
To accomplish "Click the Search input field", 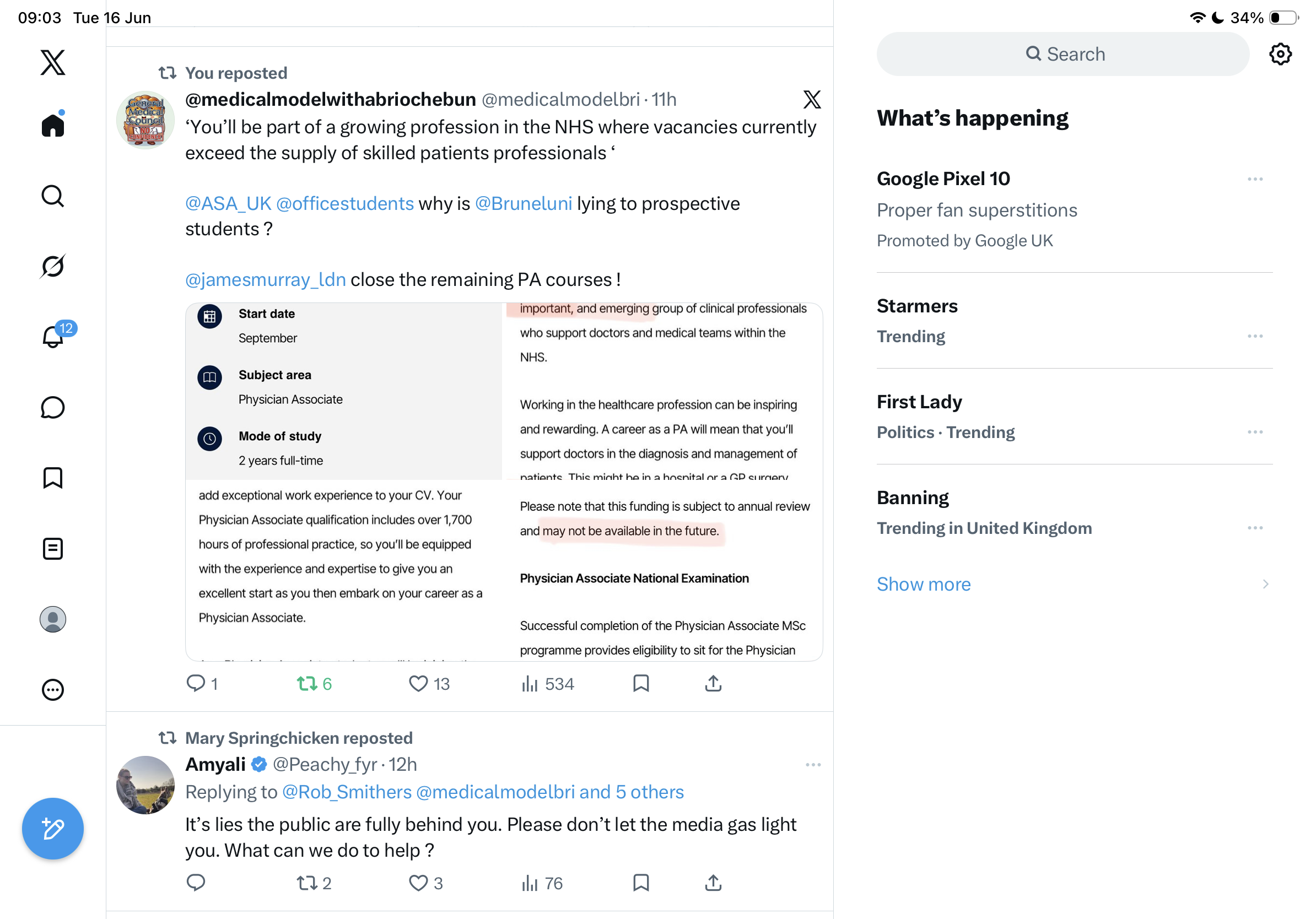I will (x=1062, y=54).
